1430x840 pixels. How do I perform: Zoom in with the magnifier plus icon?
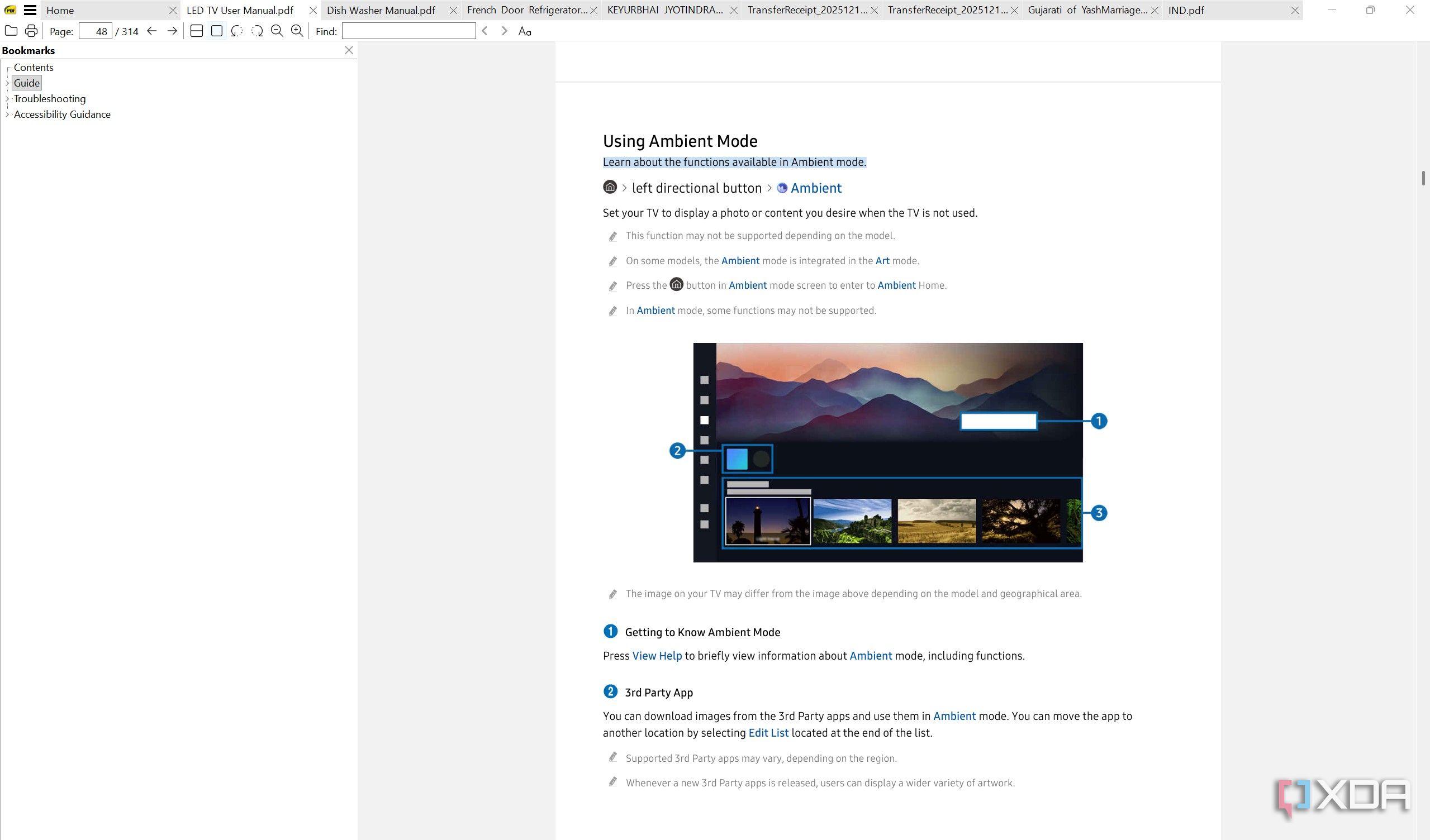click(297, 31)
